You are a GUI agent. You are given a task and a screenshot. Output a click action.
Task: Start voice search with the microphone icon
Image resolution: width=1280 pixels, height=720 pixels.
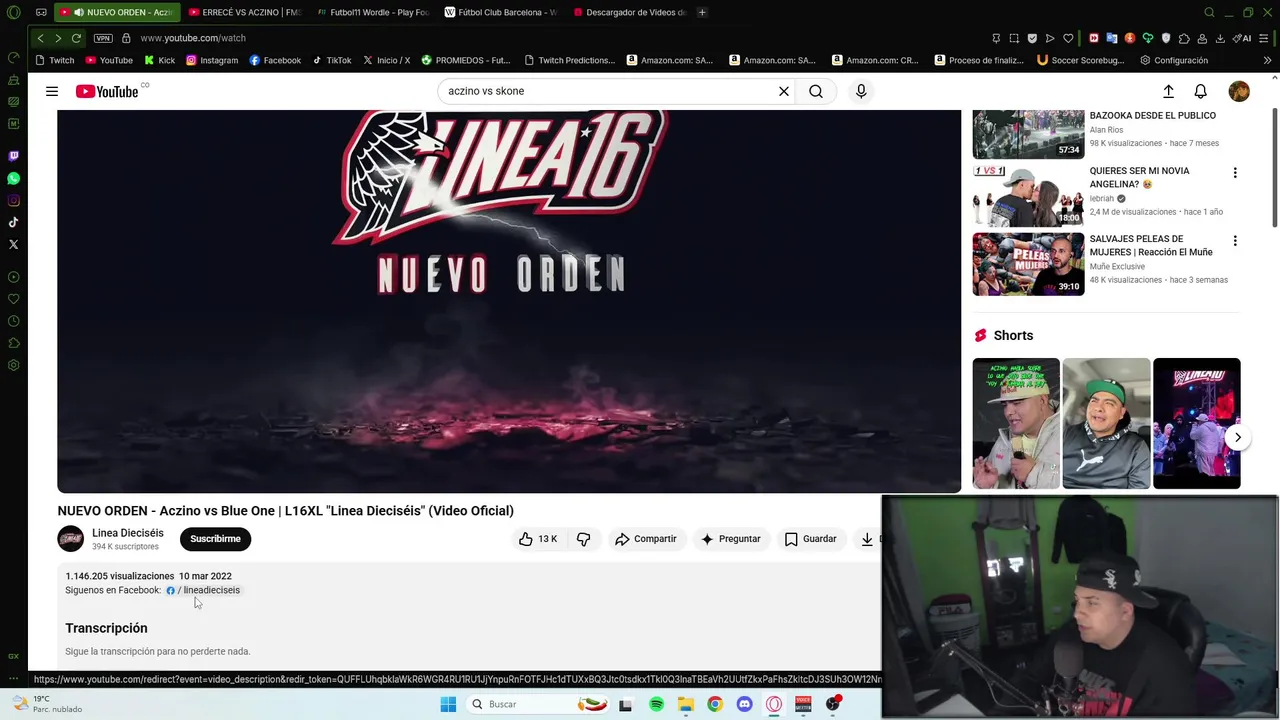coord(861,91)
